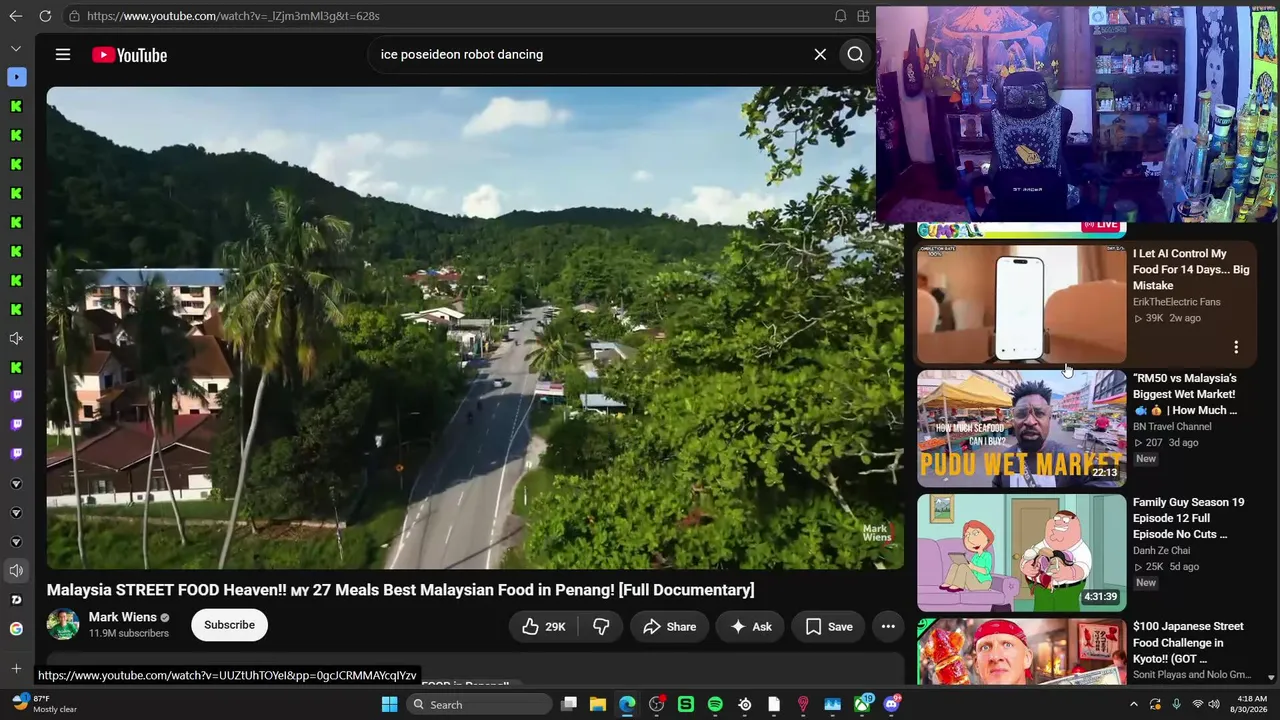Open the Photos app on the taskbar
Image resolution: width=1280 pixels, height=720 pixels.
pyautogui.click(x=832, y=705)
